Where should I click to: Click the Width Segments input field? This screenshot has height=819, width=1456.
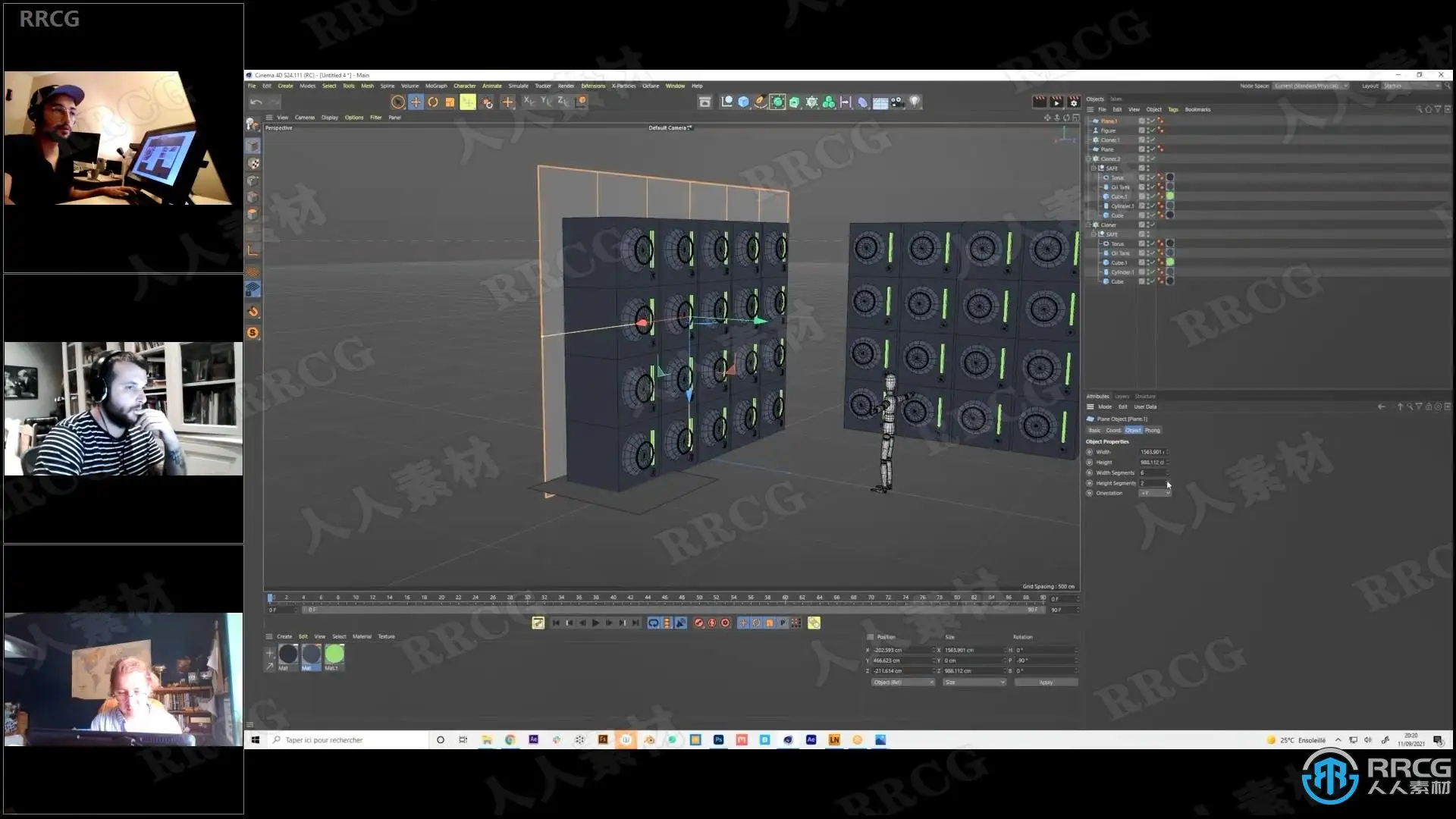pyautogui.click(x=1153, y=472)
